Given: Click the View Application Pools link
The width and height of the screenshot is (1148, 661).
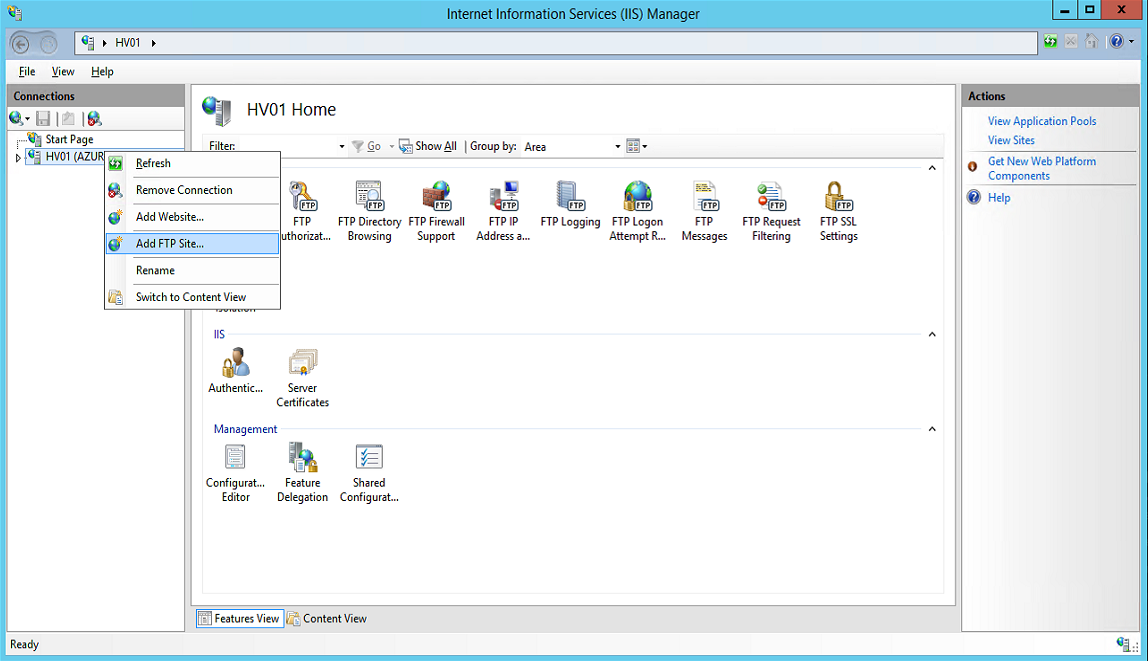Looking at the screenshot, I should coord(1042,120).
